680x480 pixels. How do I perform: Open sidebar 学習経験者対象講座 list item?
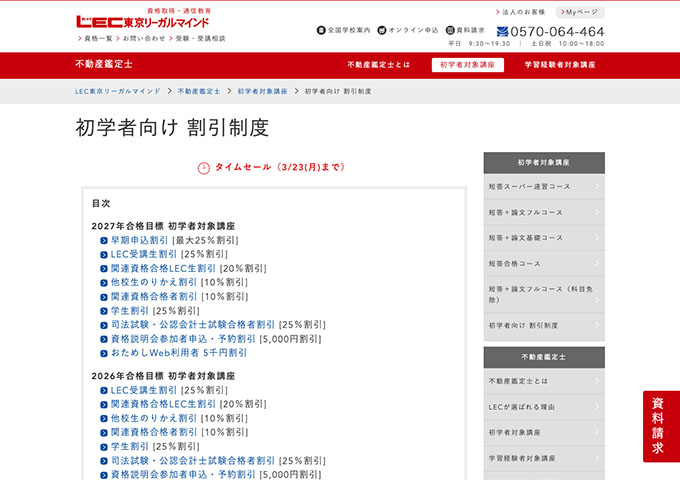[544, 458]
